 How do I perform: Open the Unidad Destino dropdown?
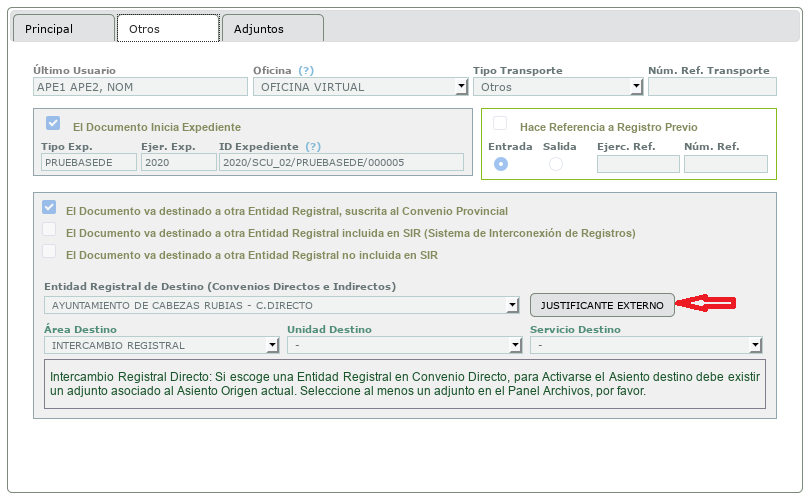click(x=405, y=345)
